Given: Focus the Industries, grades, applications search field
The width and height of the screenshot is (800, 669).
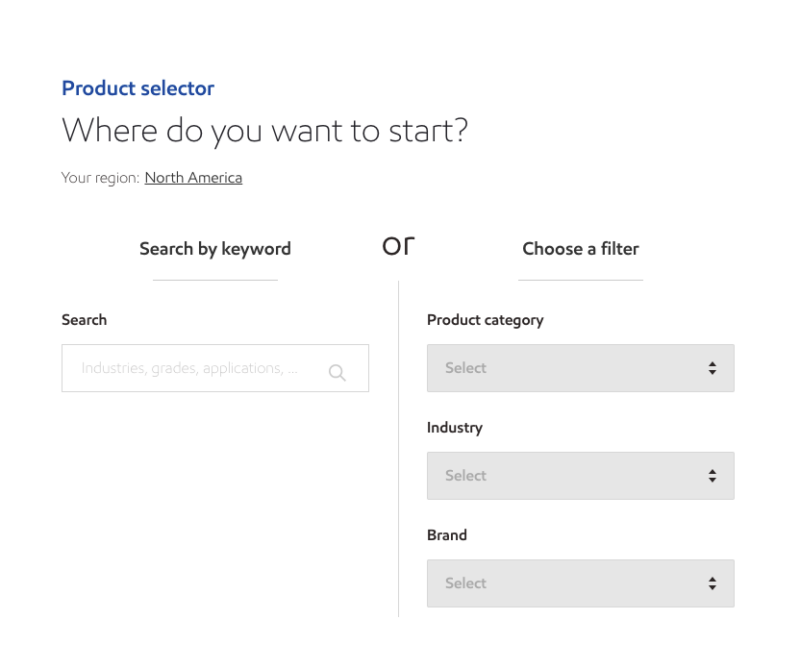Looking at the screenshot, I should click(215, 368).
